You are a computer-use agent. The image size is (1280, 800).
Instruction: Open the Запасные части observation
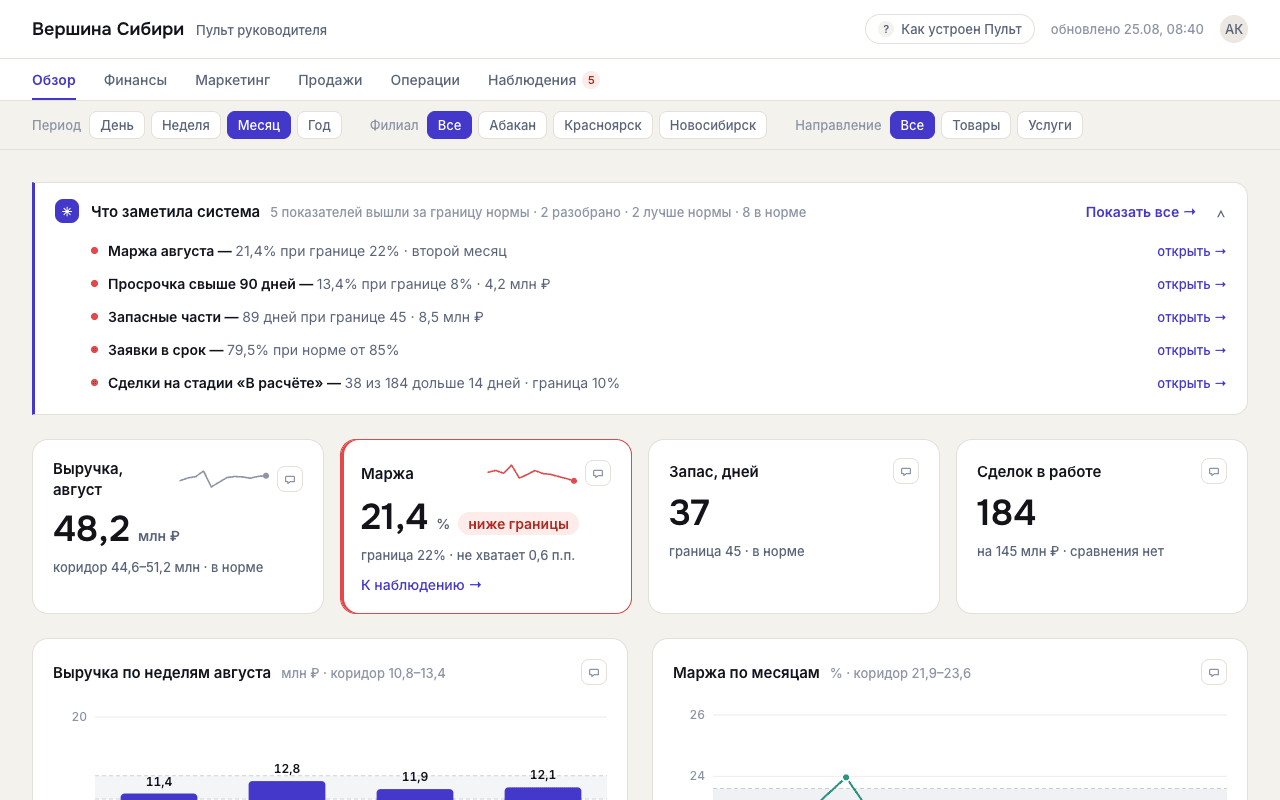1192,317
